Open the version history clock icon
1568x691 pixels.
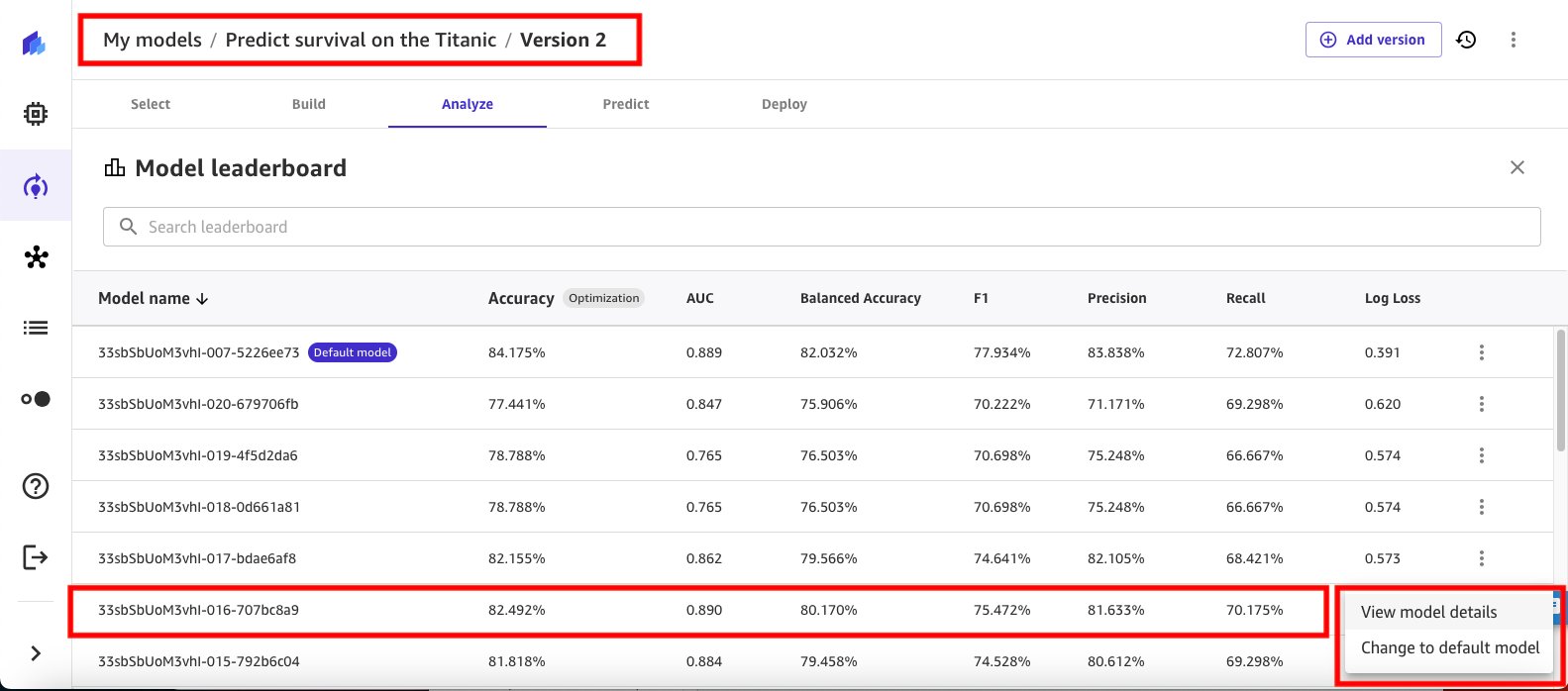[1466, 40]
